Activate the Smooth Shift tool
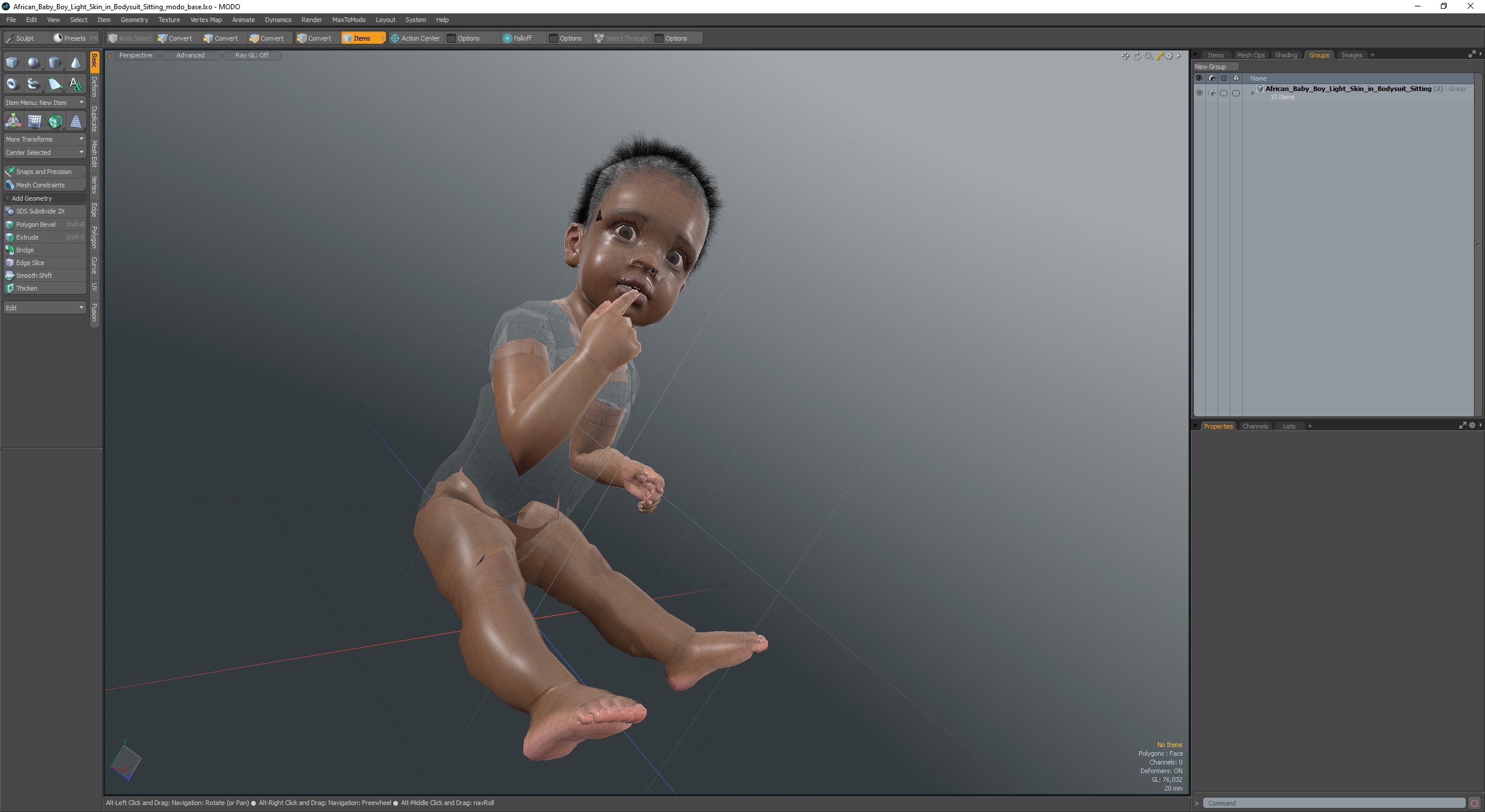Image resolution: width=1485 pixels, height=812 pixels. (45, 275)
